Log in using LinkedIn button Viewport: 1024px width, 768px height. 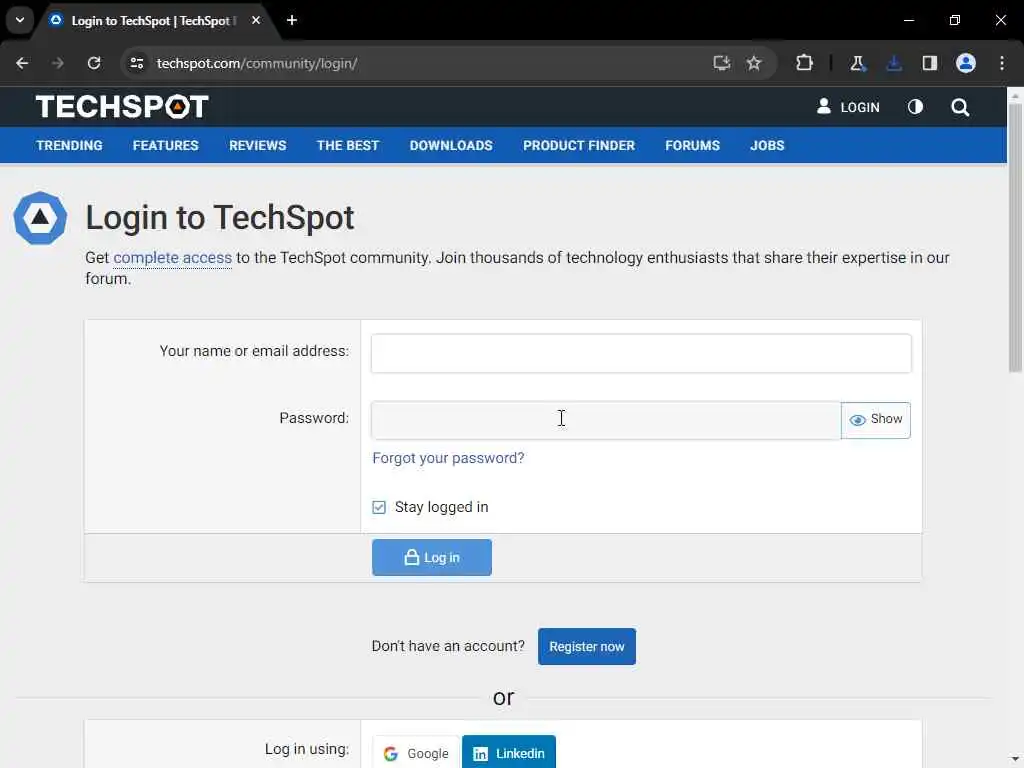[x=509, y=753]
